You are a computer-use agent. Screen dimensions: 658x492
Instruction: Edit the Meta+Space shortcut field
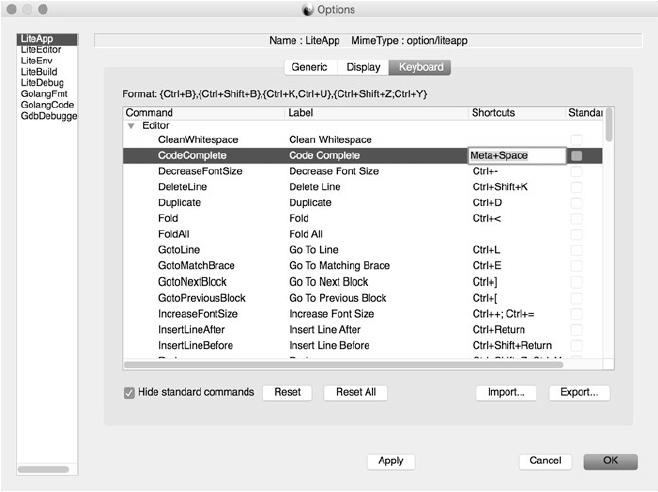tap(517, 155)
